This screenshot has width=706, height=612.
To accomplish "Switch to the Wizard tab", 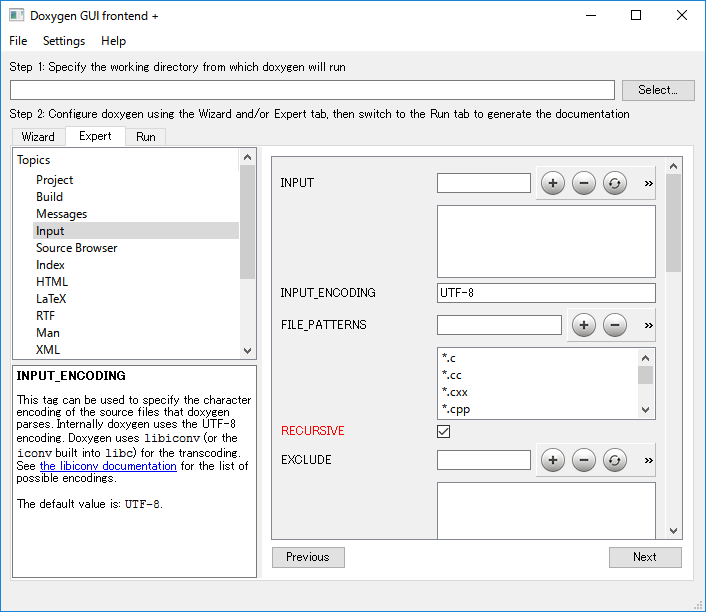I will point(38,137).
